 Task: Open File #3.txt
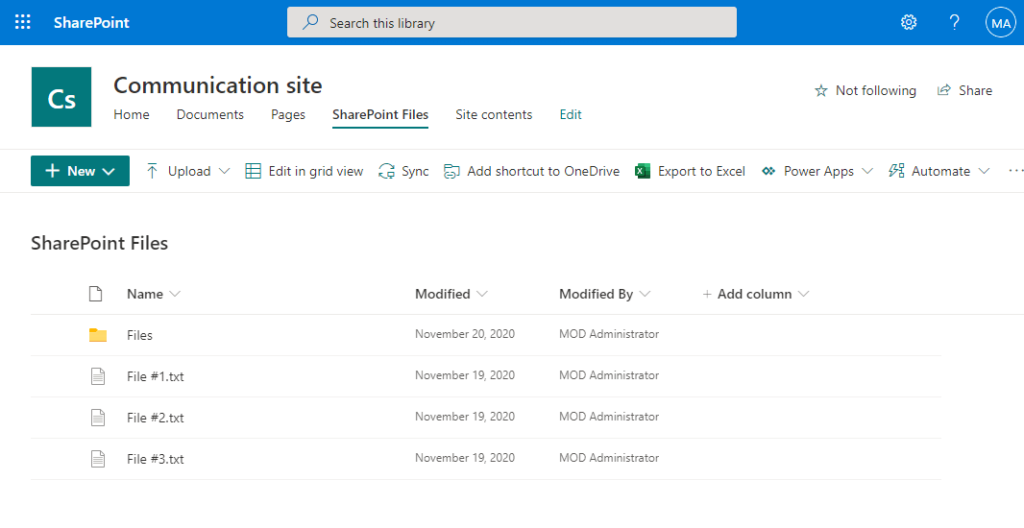coord(155,459)
